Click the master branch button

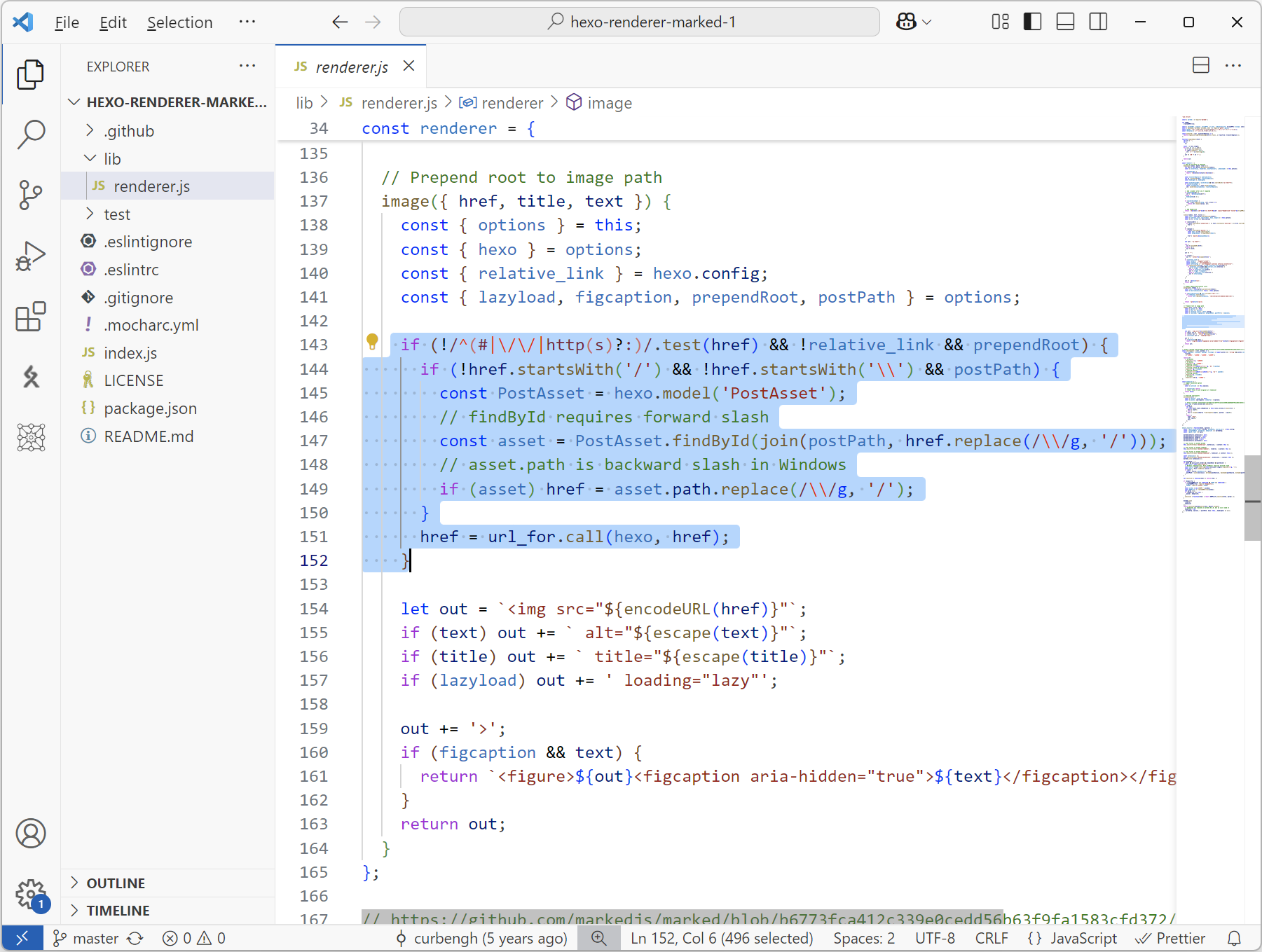tap(87, 938)
